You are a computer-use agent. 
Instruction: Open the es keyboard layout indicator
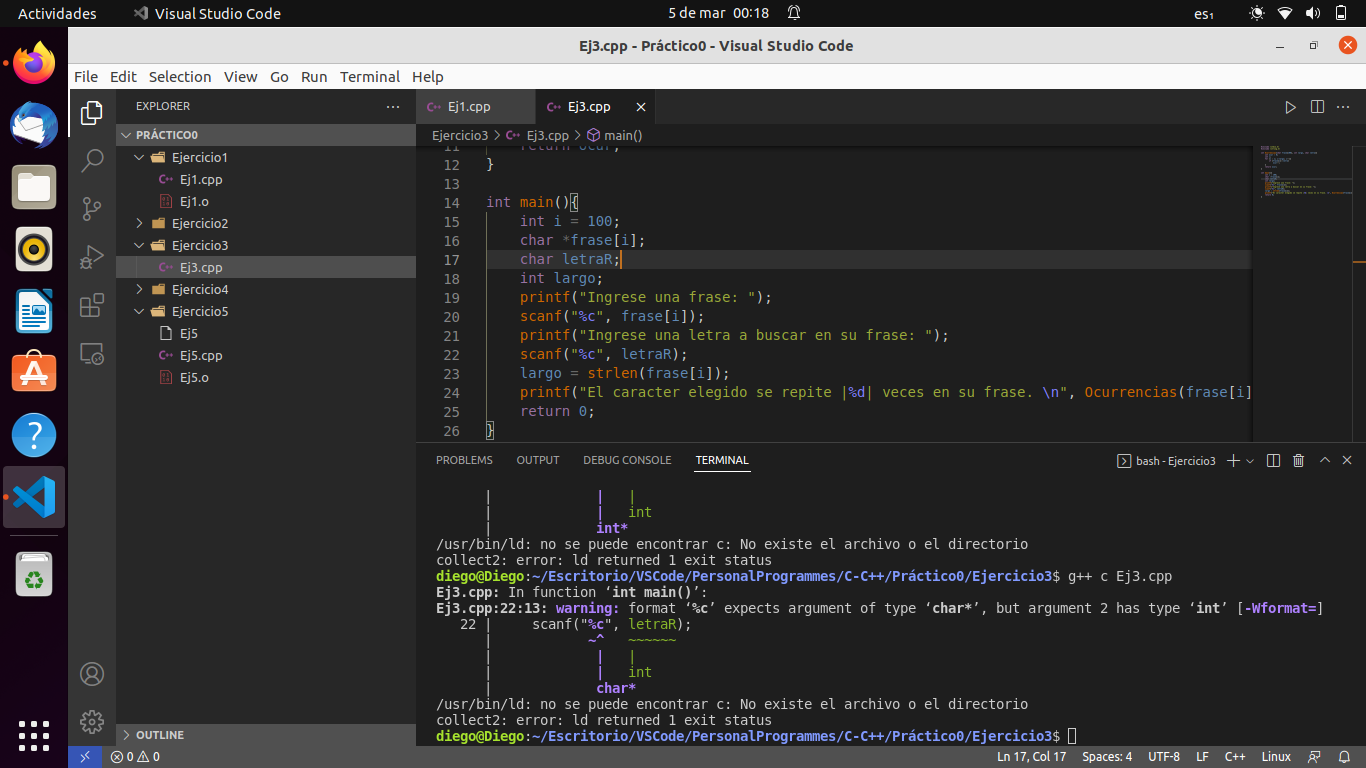pyautogui.click(x=1203, y=13)
